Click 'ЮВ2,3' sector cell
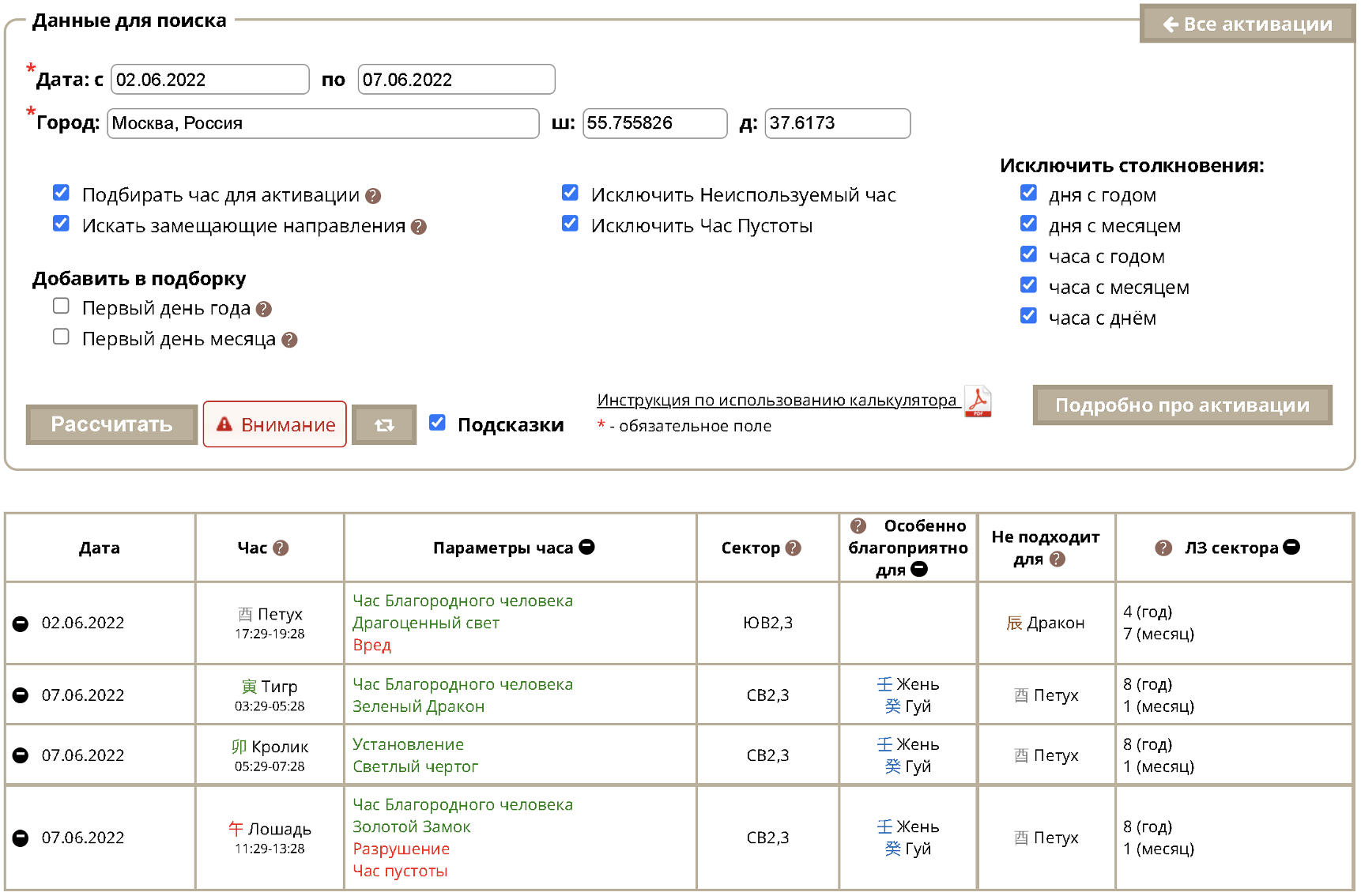 (767, 623)
